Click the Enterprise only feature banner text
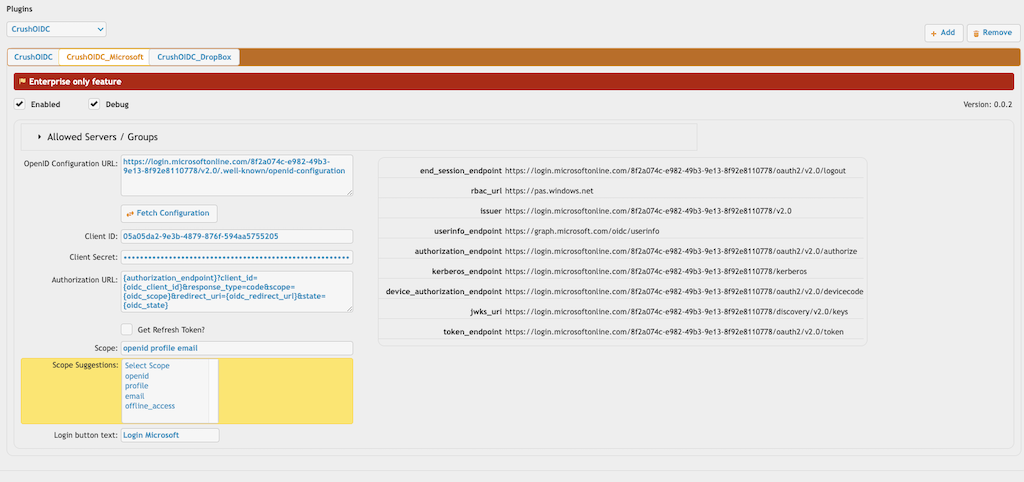The width and height of the screenshot is (1024, 482). 75,82
